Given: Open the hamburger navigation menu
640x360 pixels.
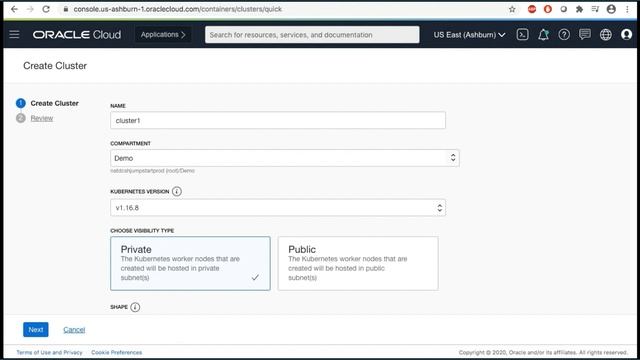Looking at the screenshot, I should tap(14, 34).
